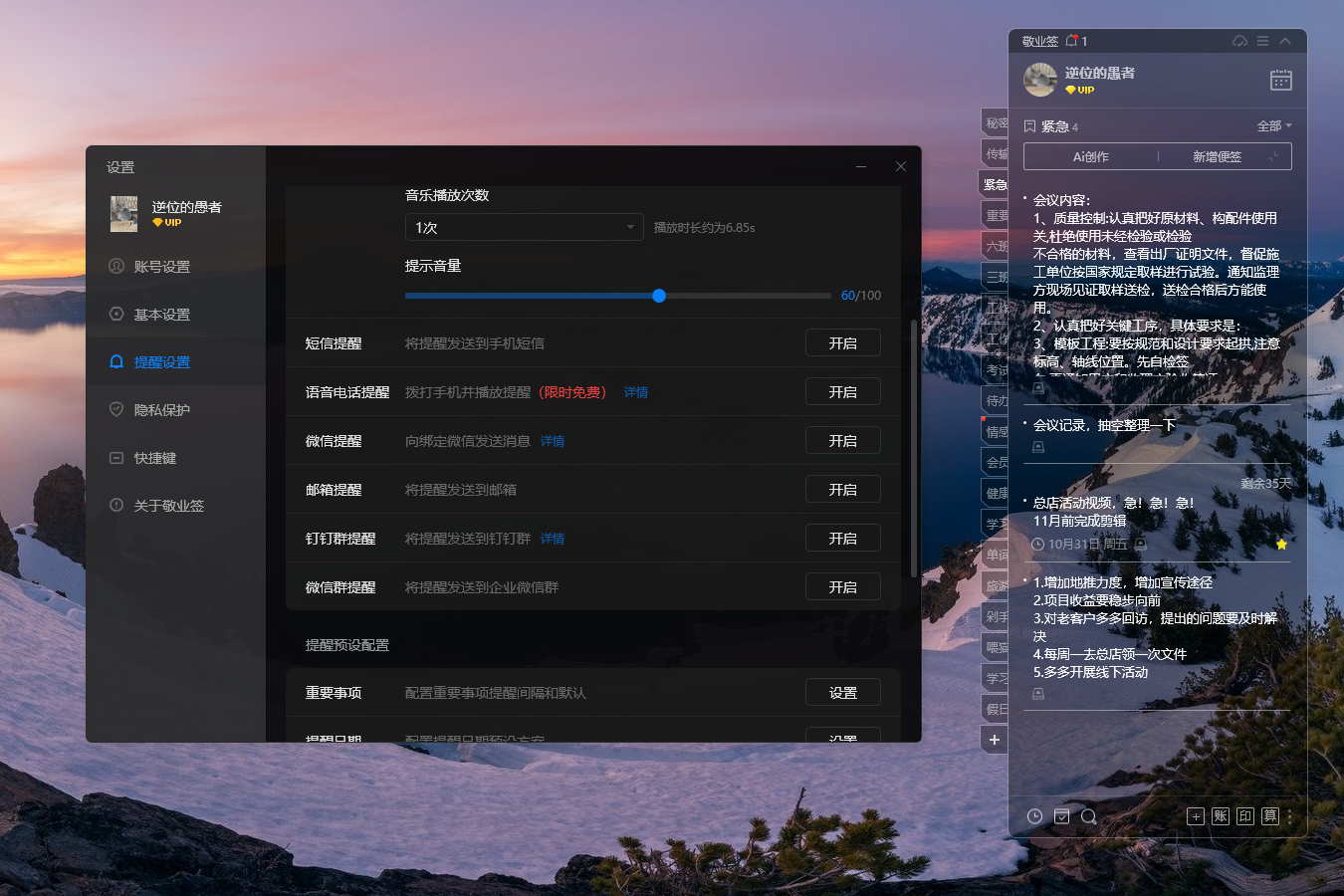Image resolution: width=1344 pixels, height=896 pixels.
Task: Add a new category with plus tab
Action: 995,740
